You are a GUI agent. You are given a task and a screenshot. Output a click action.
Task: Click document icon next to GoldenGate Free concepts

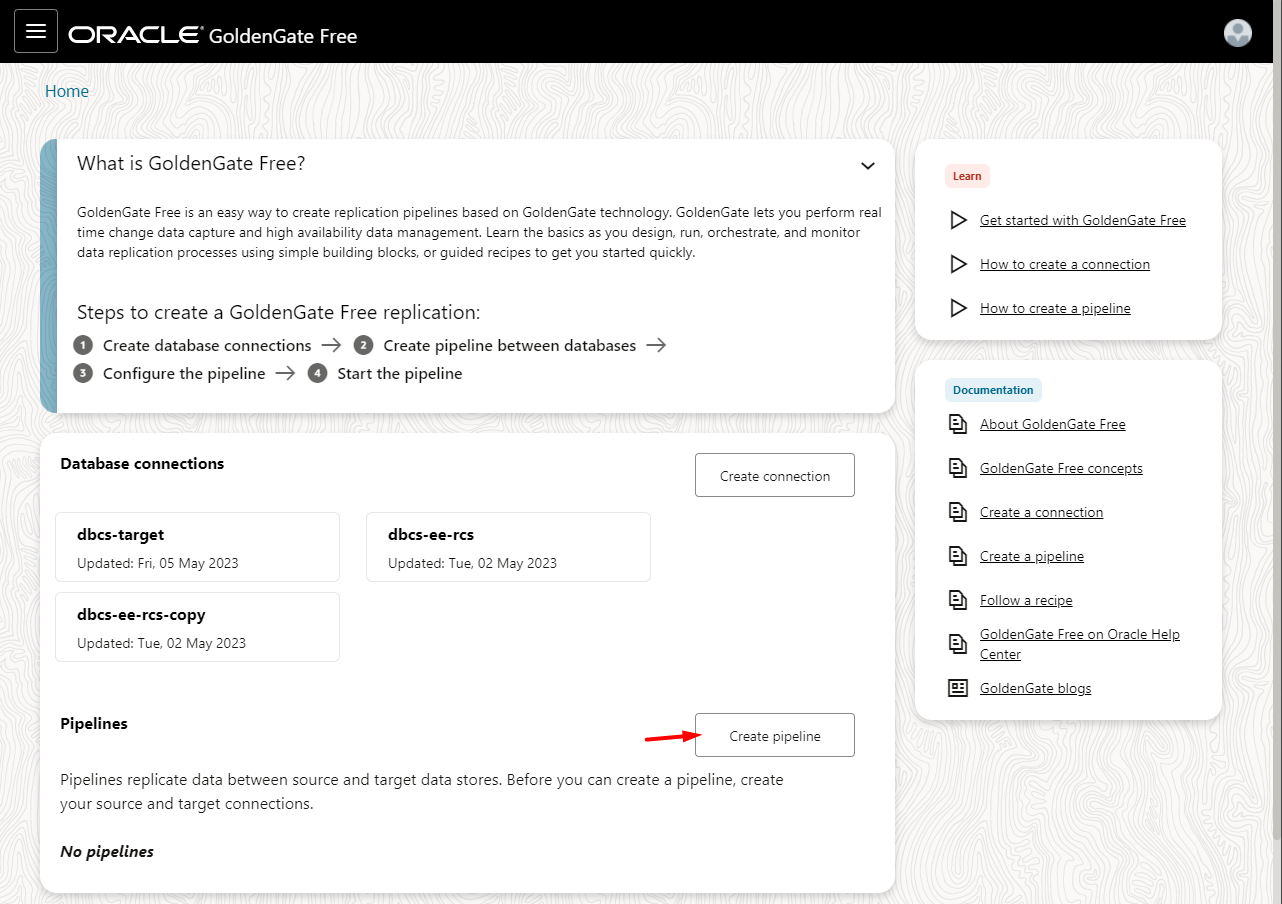958,468
